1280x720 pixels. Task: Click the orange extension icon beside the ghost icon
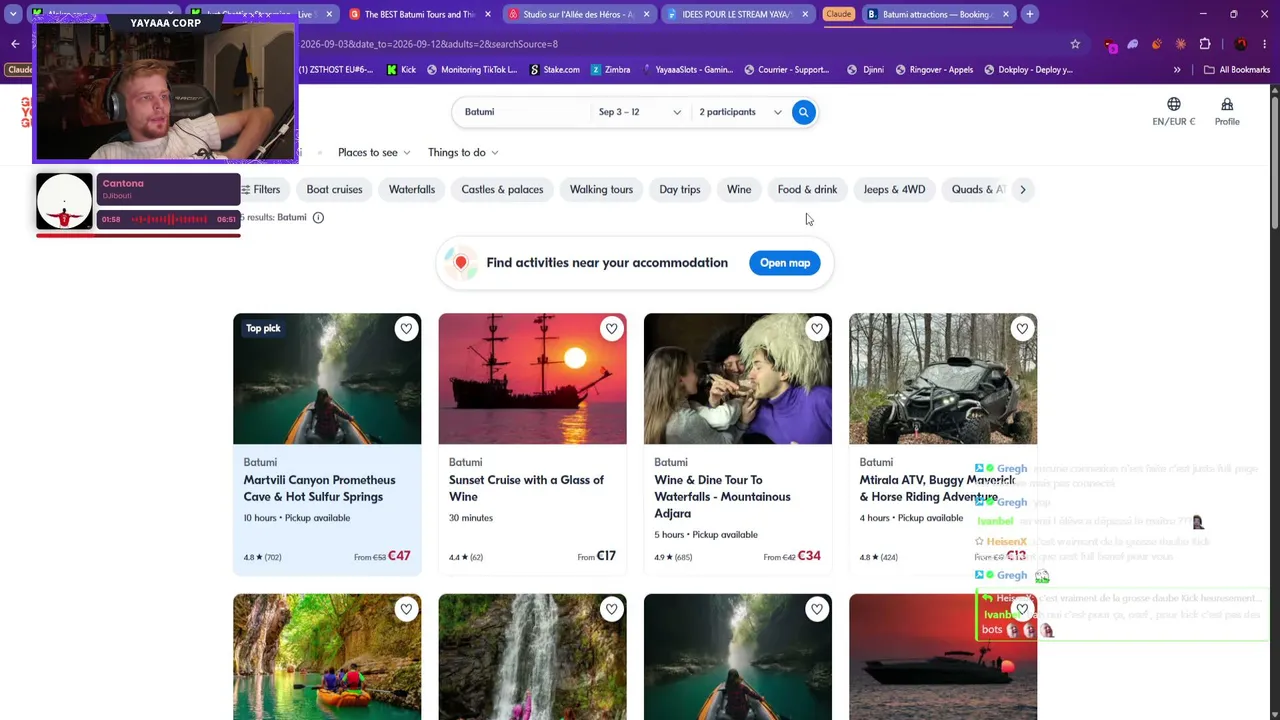(1157, 44)
